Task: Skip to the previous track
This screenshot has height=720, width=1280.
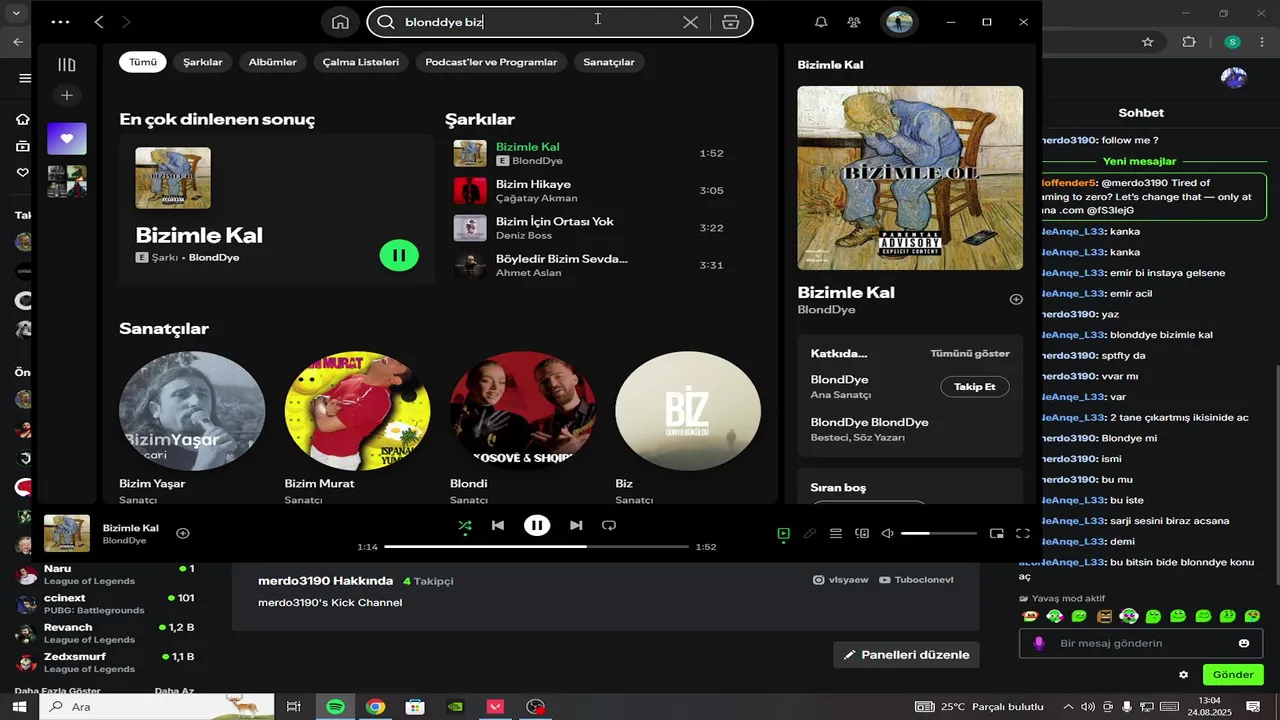Action: 498,525
